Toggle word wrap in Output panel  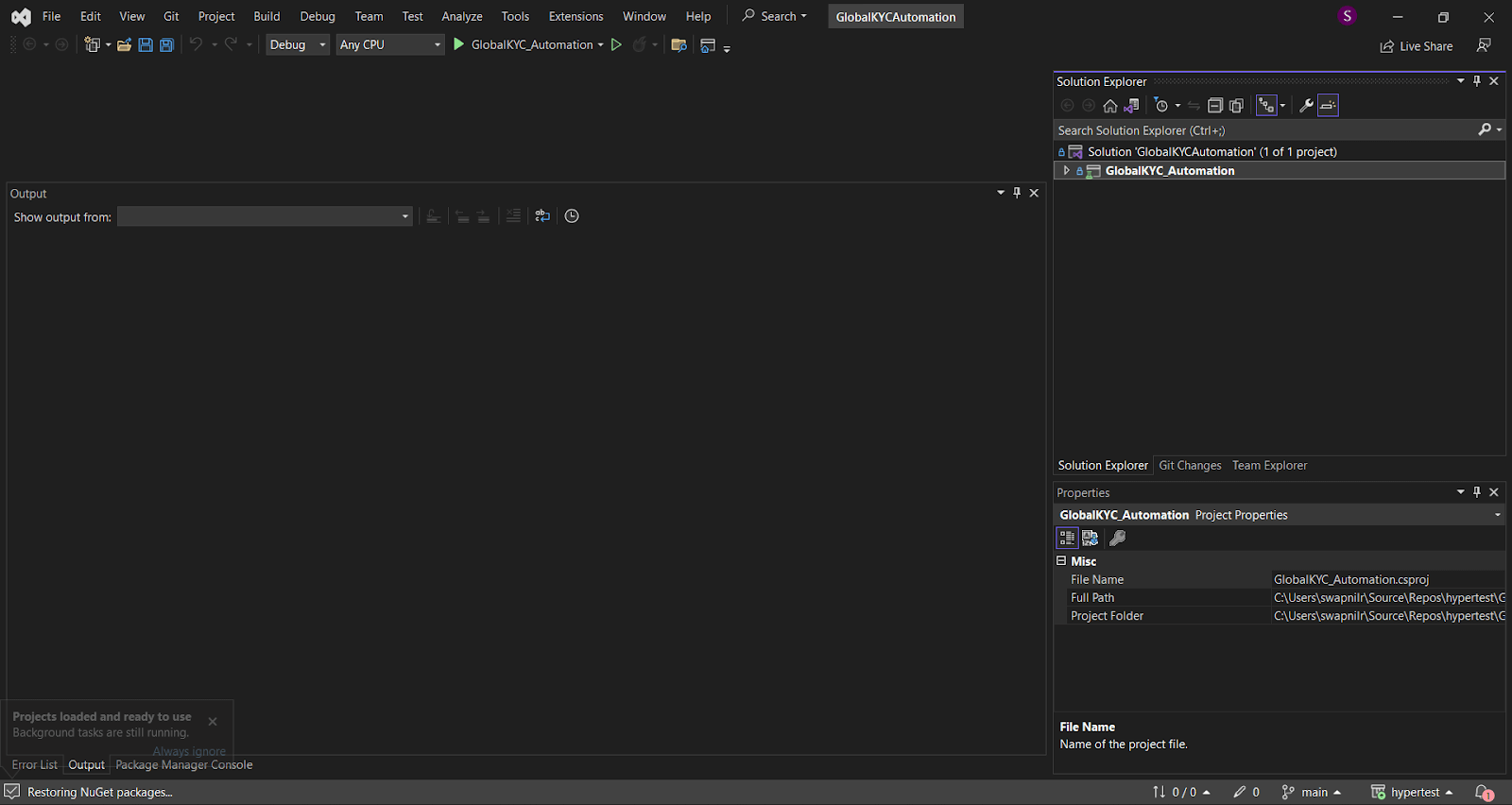click(542, 216)
